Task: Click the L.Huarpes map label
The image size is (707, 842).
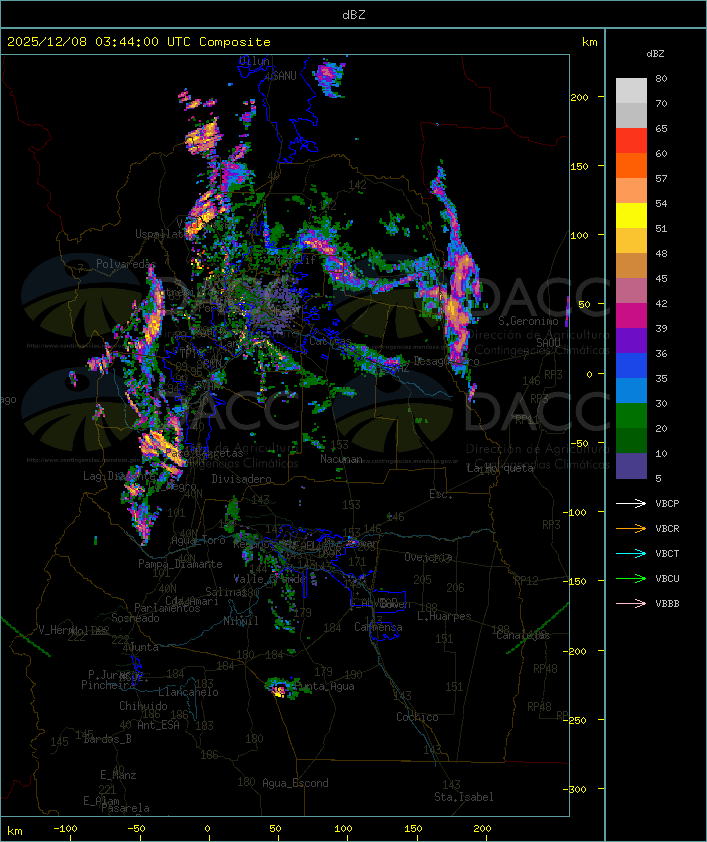Action: coord(444,616)
